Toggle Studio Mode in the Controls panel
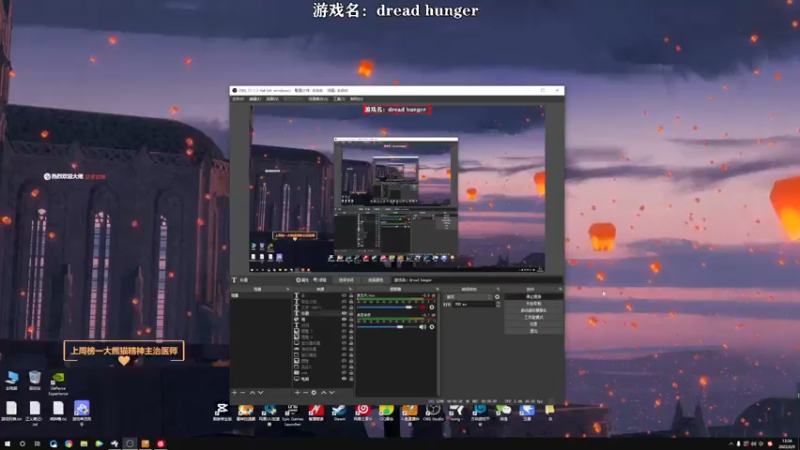Screen dimensions: 800x450 (534, 317)
